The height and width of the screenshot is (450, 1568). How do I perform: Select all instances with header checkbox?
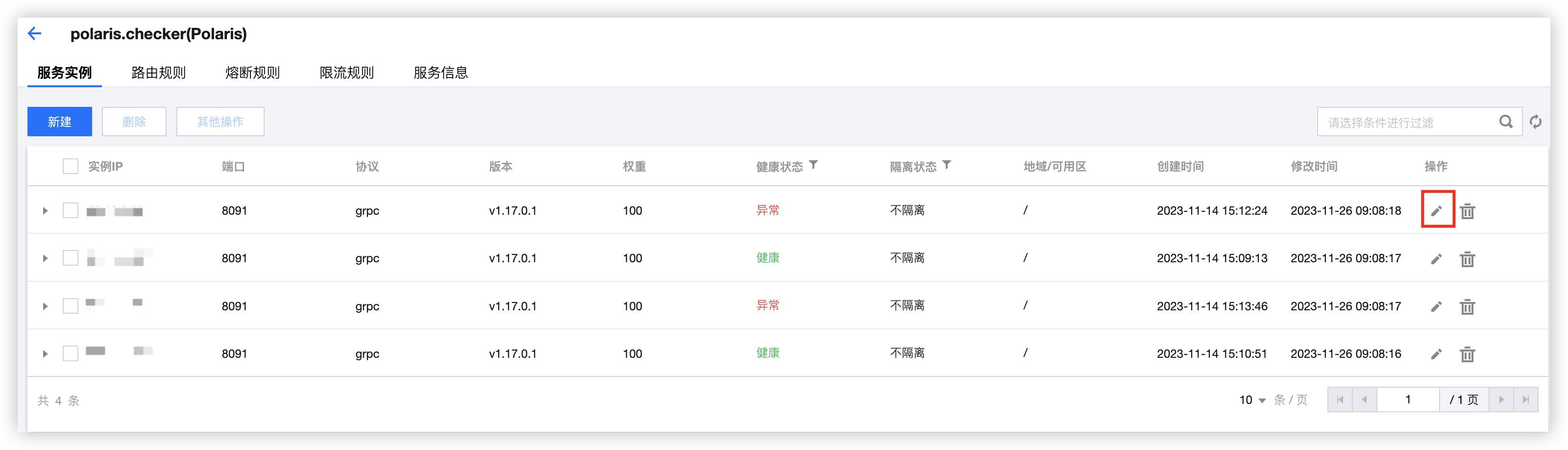point(71,166)
